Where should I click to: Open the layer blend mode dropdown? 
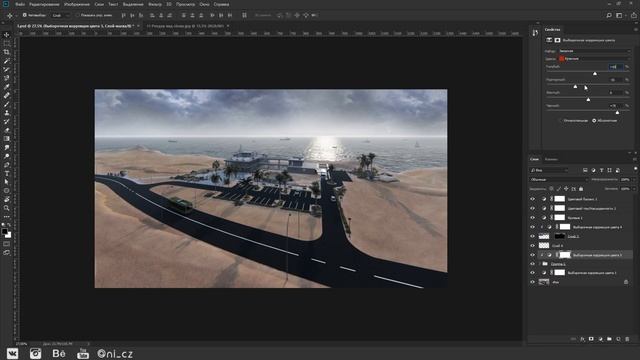(559, 180)
